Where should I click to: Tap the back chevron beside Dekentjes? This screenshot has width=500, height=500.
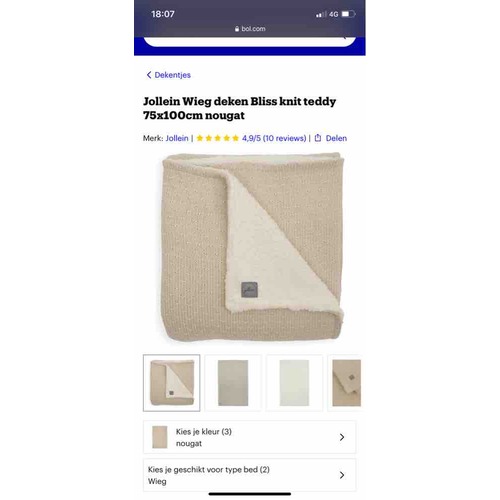[x=149, y=75]
